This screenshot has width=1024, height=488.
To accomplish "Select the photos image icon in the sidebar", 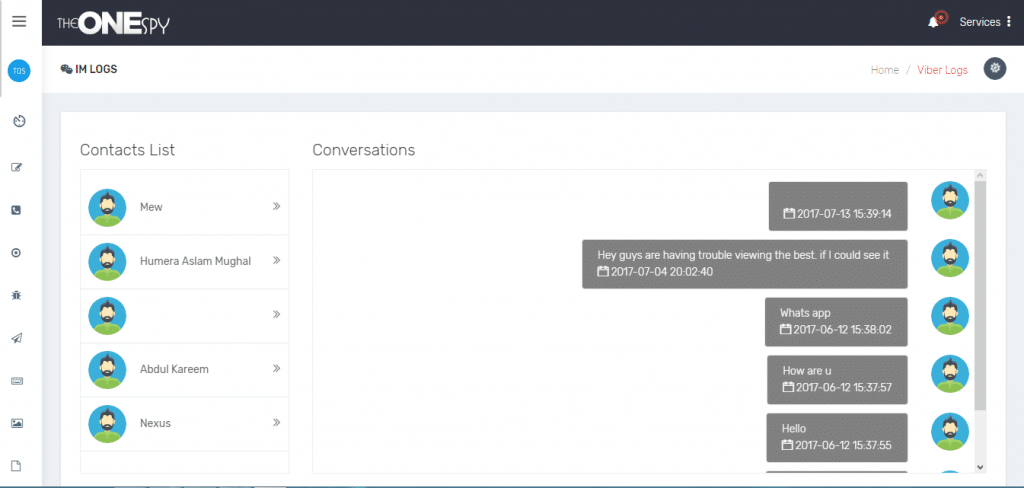I will pos(16,423).
